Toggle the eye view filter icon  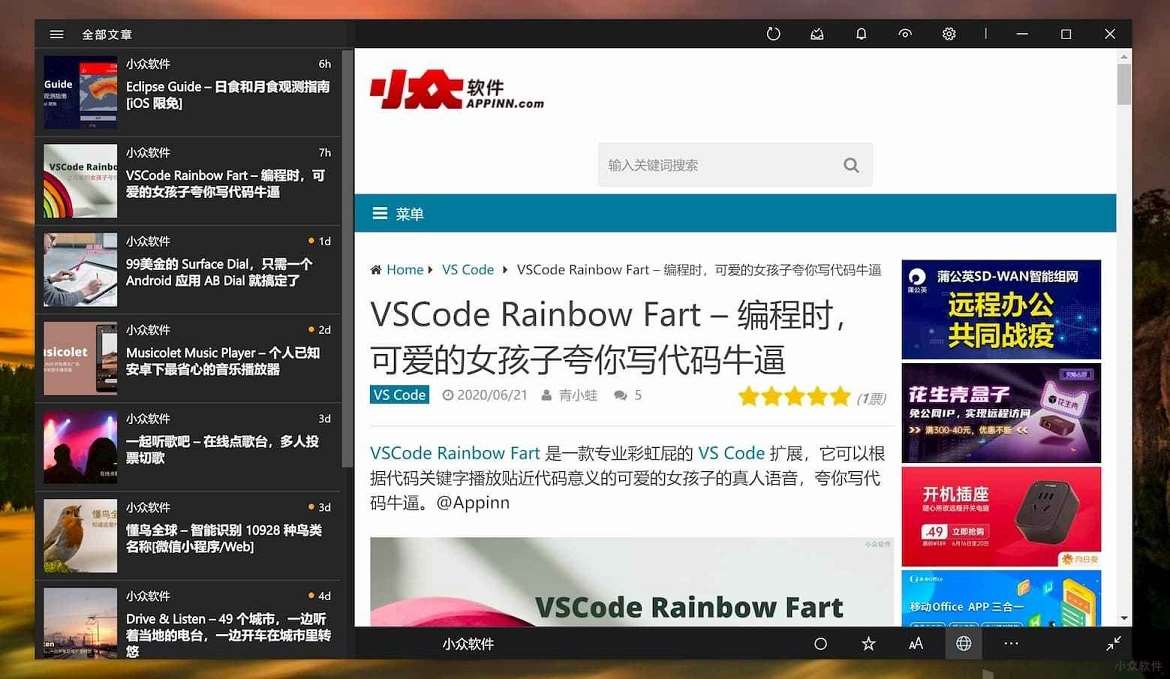click(904, 34)
